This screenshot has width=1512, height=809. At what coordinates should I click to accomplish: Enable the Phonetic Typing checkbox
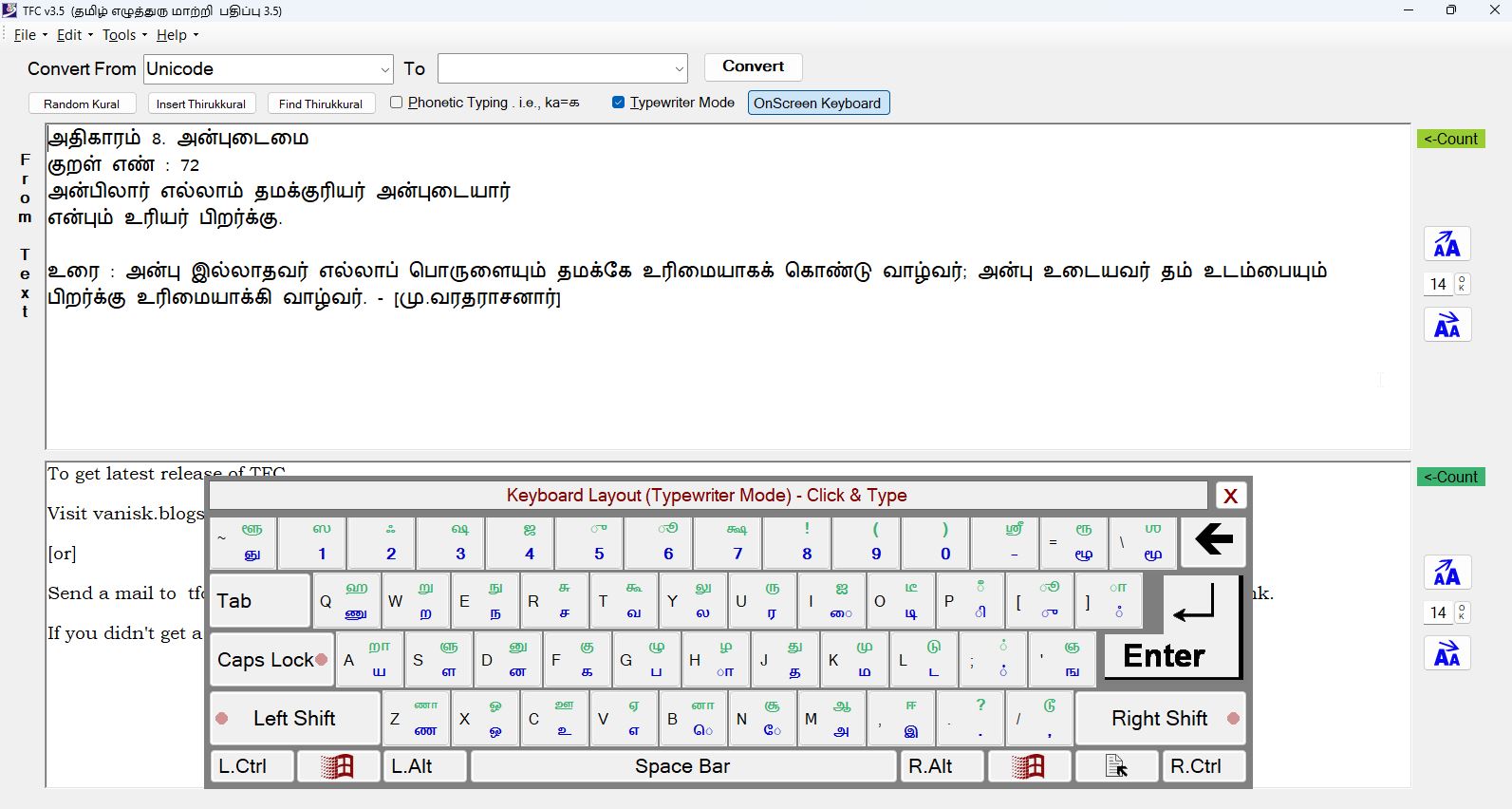(397, 103)
